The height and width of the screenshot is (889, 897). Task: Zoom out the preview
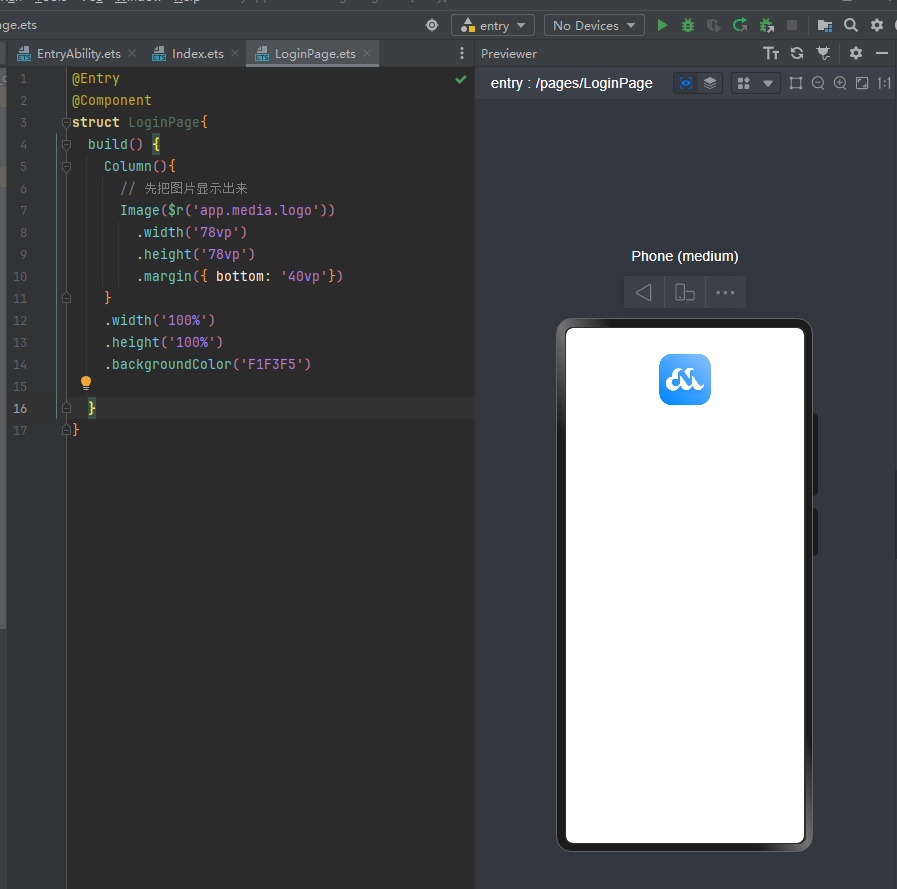pyautogui.click(x=818, y=84)
